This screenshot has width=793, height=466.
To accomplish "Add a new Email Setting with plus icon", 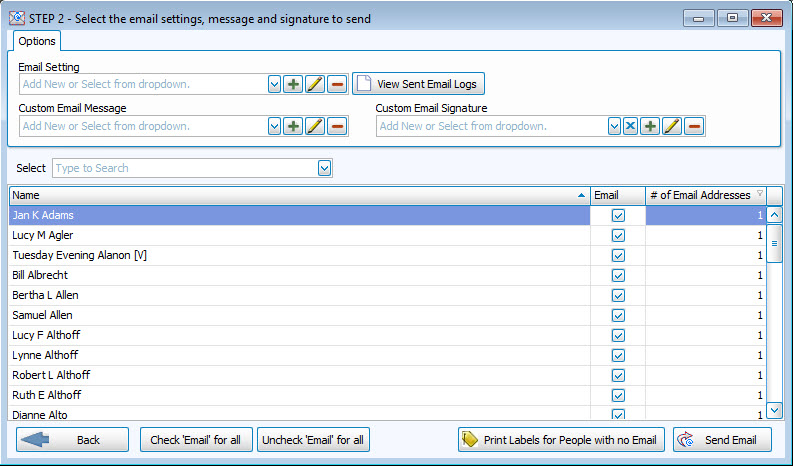I will (293, 85).
